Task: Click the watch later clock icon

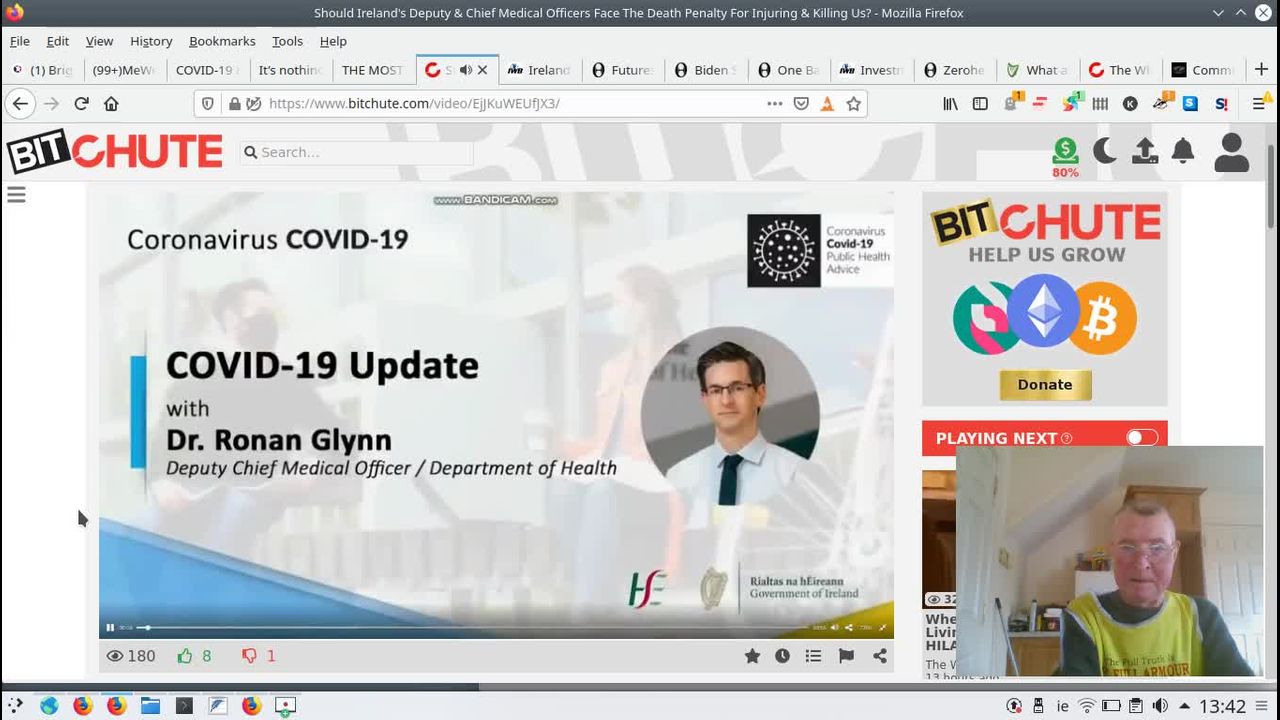Action: tap(782, 656)
